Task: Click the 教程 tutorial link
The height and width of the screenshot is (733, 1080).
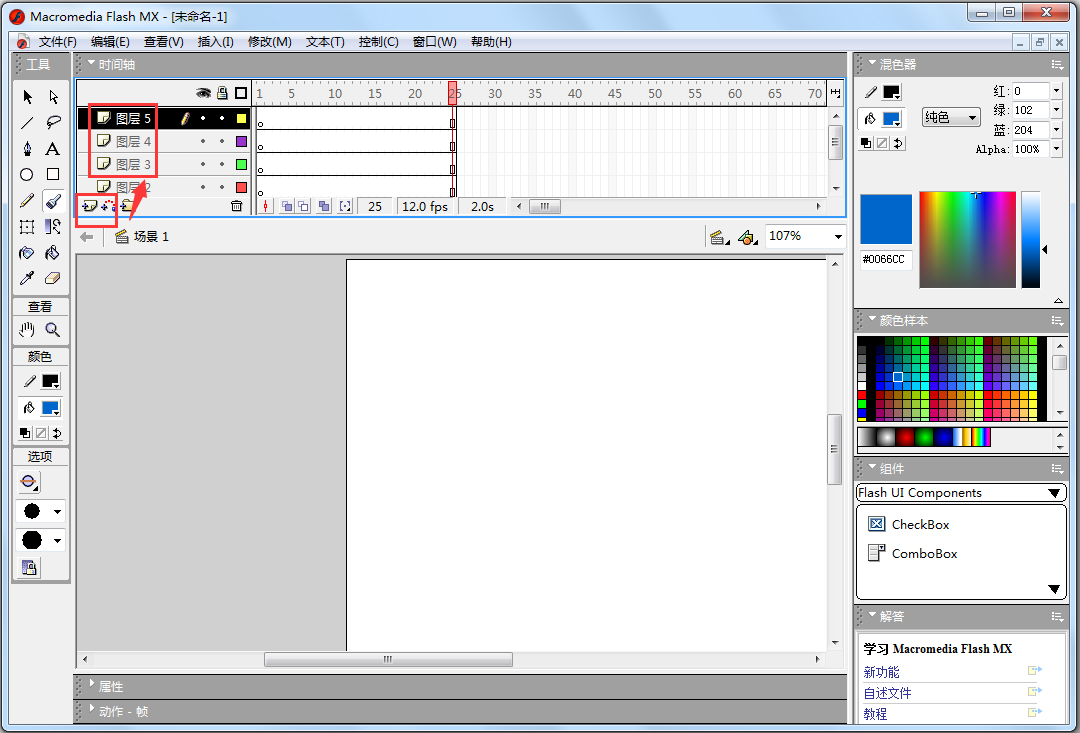Action: (x=875, y=714)
